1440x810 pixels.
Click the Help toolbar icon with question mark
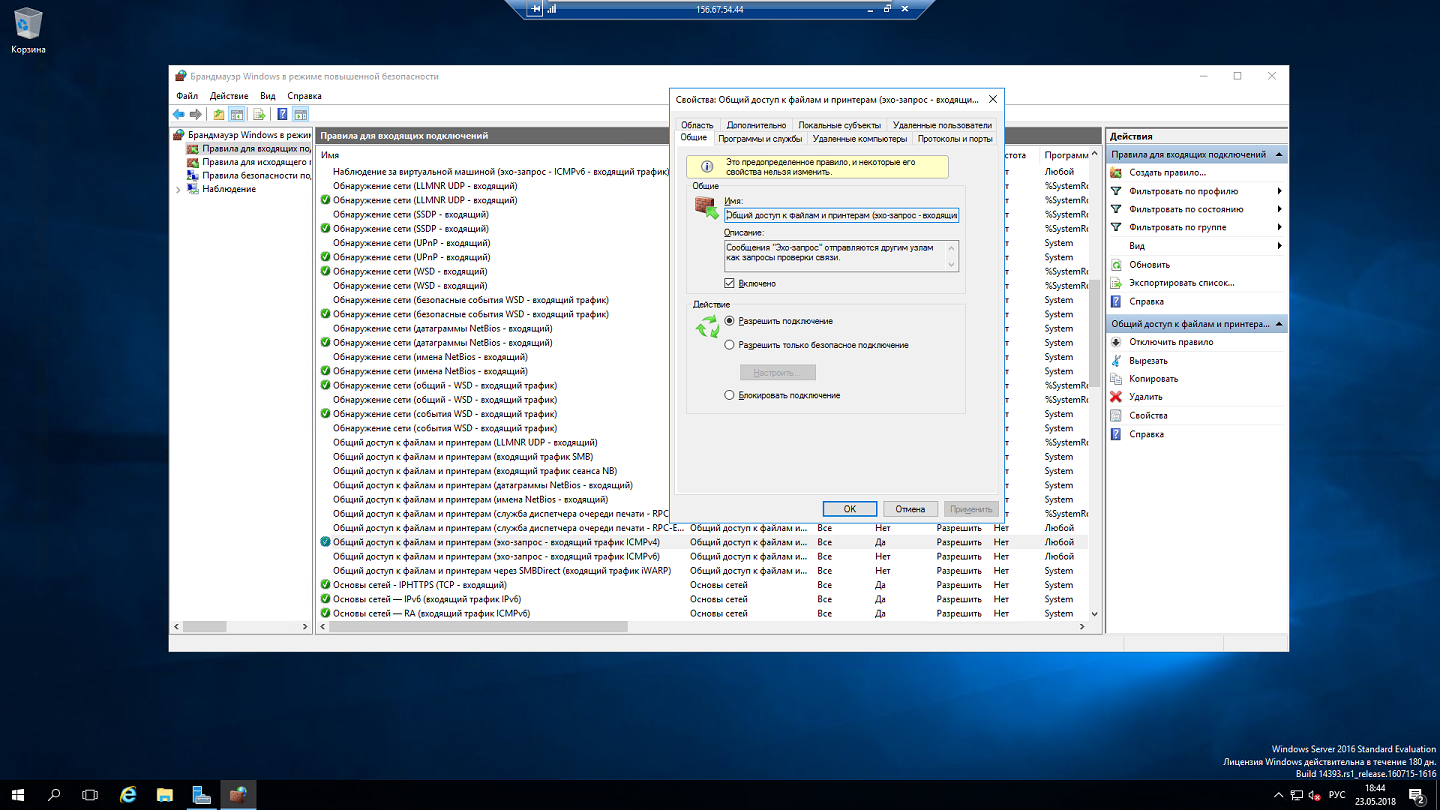coord(283,115)
